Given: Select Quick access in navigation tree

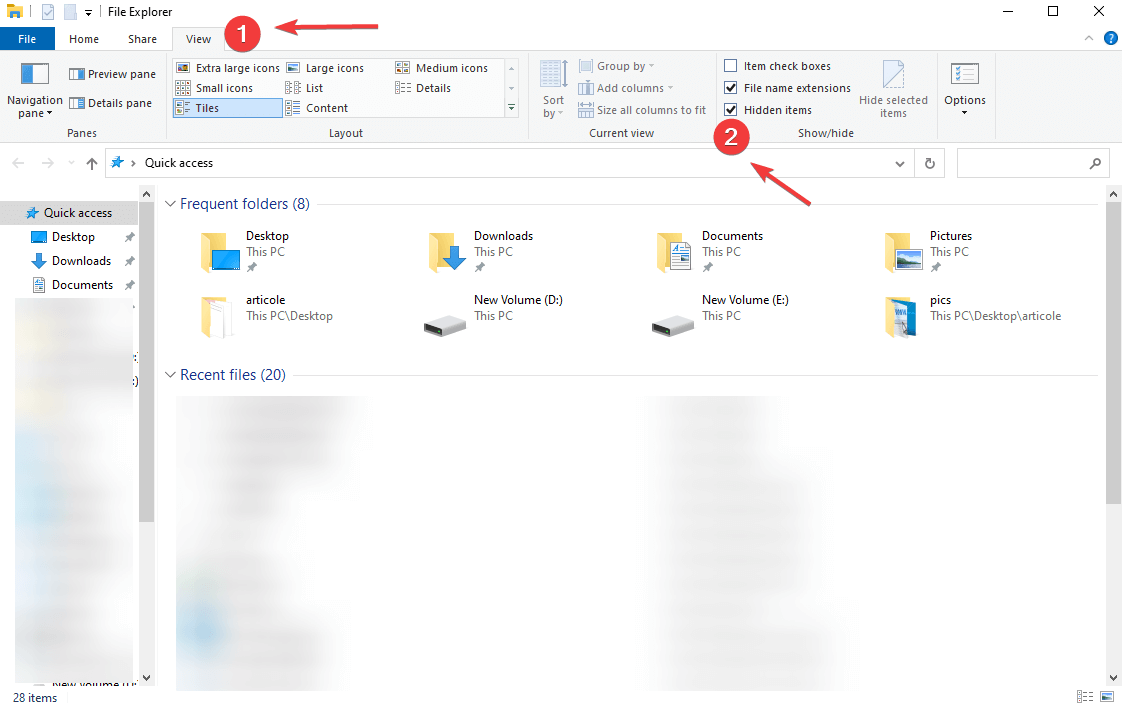Looking at the screenshot, I should 69,213.
